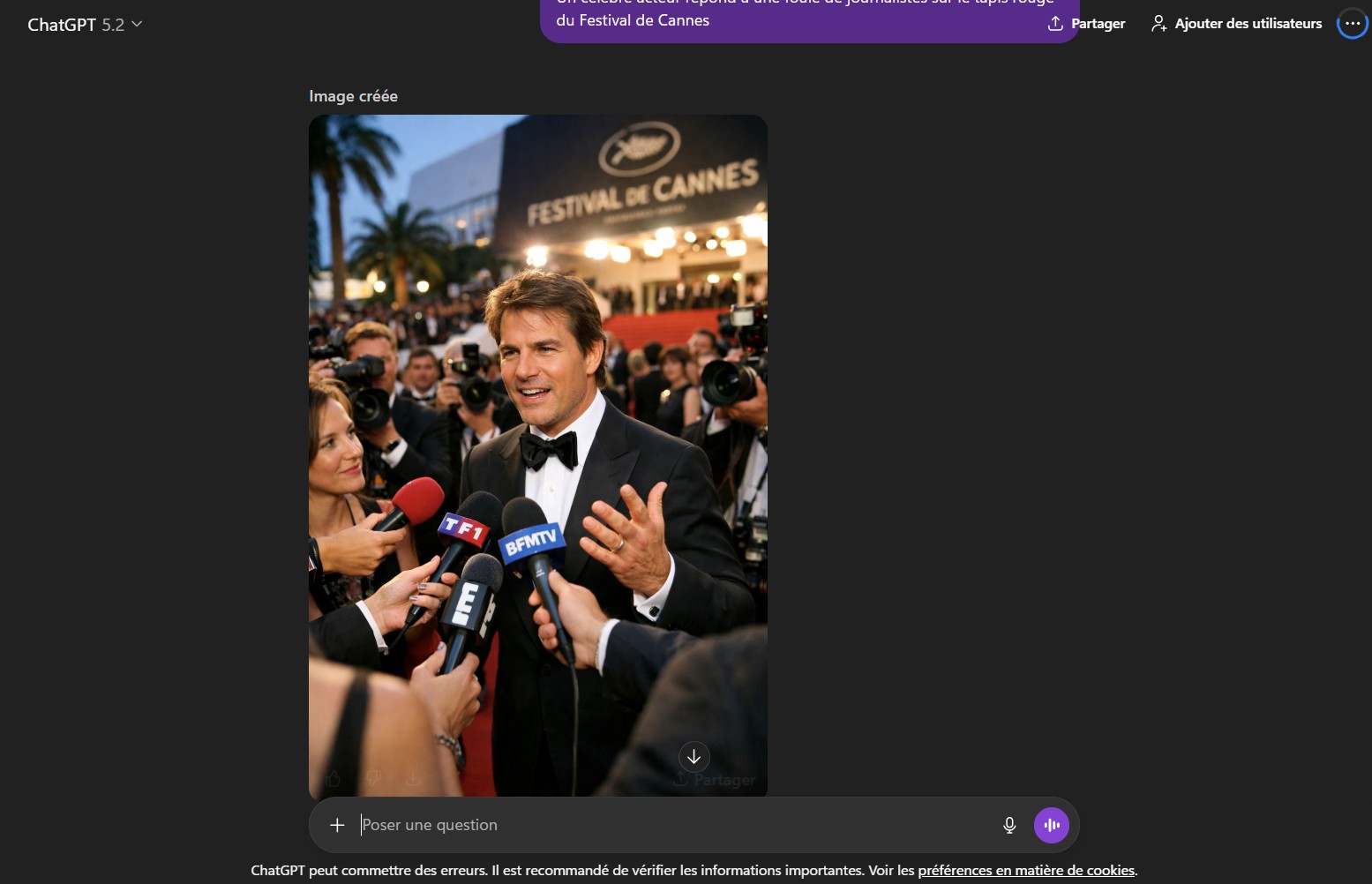Screen dimensions: 1372x884
Task: Focus the Poser une question input field
Action: [x=671, y=825]
